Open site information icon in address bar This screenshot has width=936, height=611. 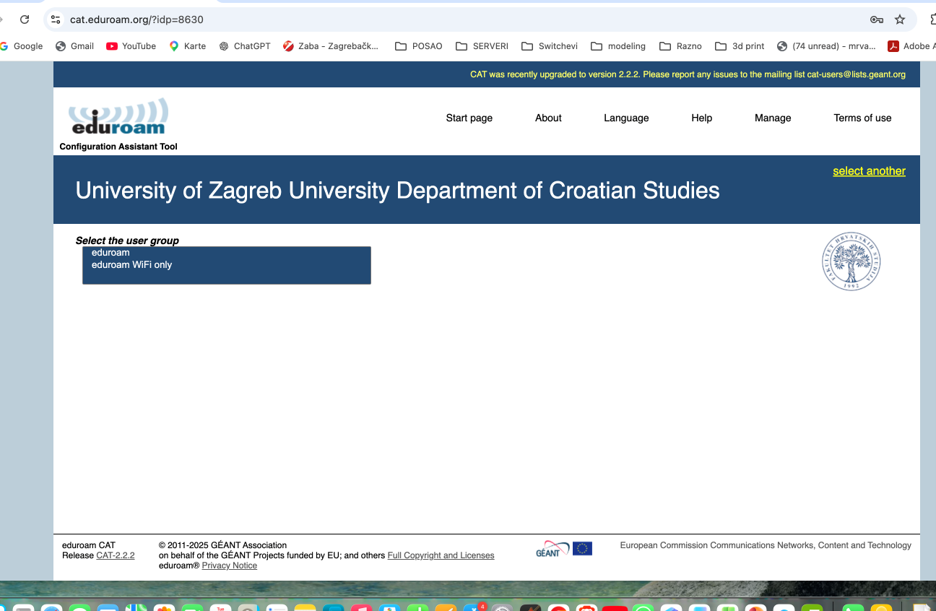click(x=56, y=20)
